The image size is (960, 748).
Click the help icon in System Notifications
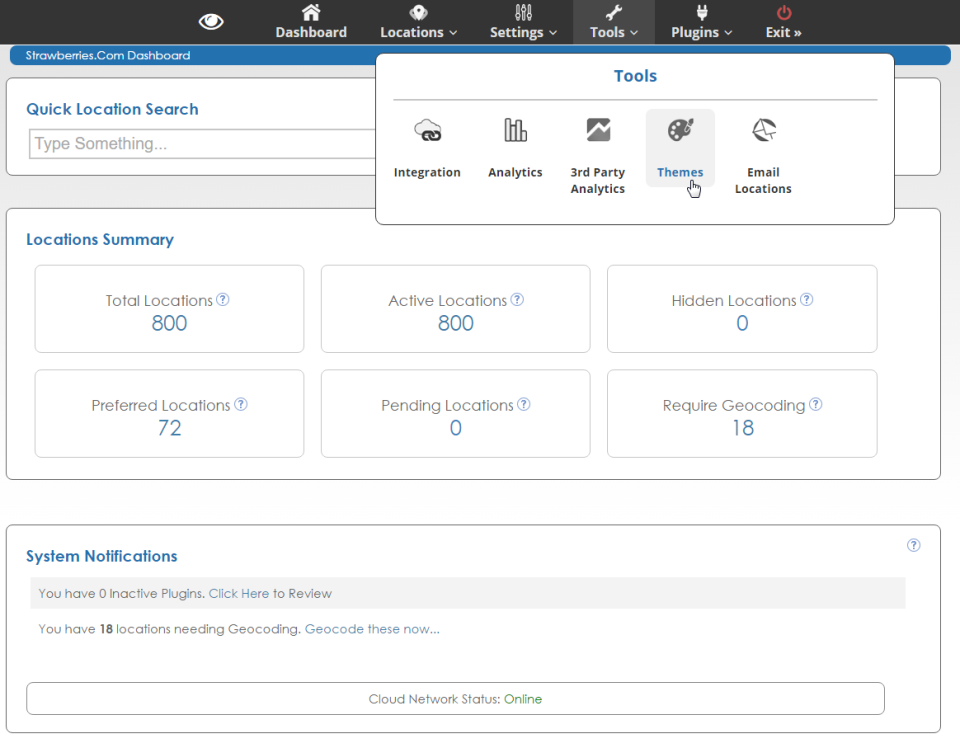click(913, 545)
